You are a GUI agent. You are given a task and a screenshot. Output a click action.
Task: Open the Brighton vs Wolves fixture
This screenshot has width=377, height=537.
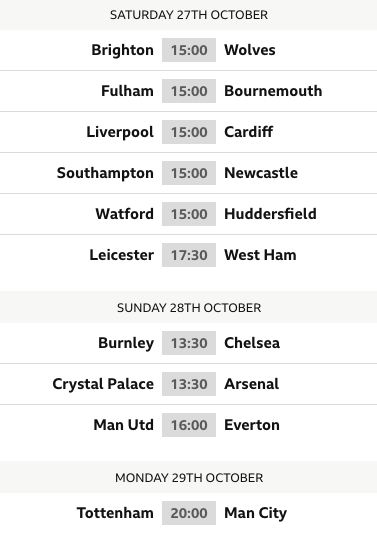pos(188,50)
